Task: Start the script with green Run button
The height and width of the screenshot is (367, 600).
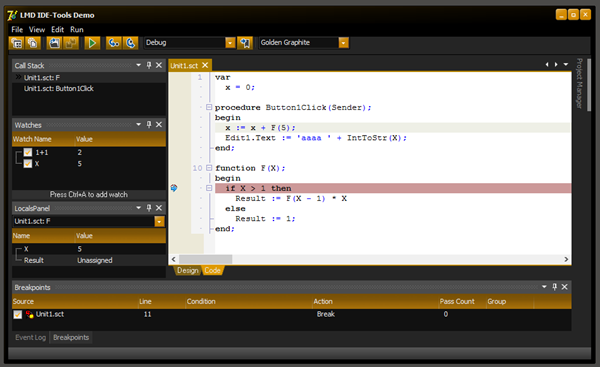Action: click(92, 43)
